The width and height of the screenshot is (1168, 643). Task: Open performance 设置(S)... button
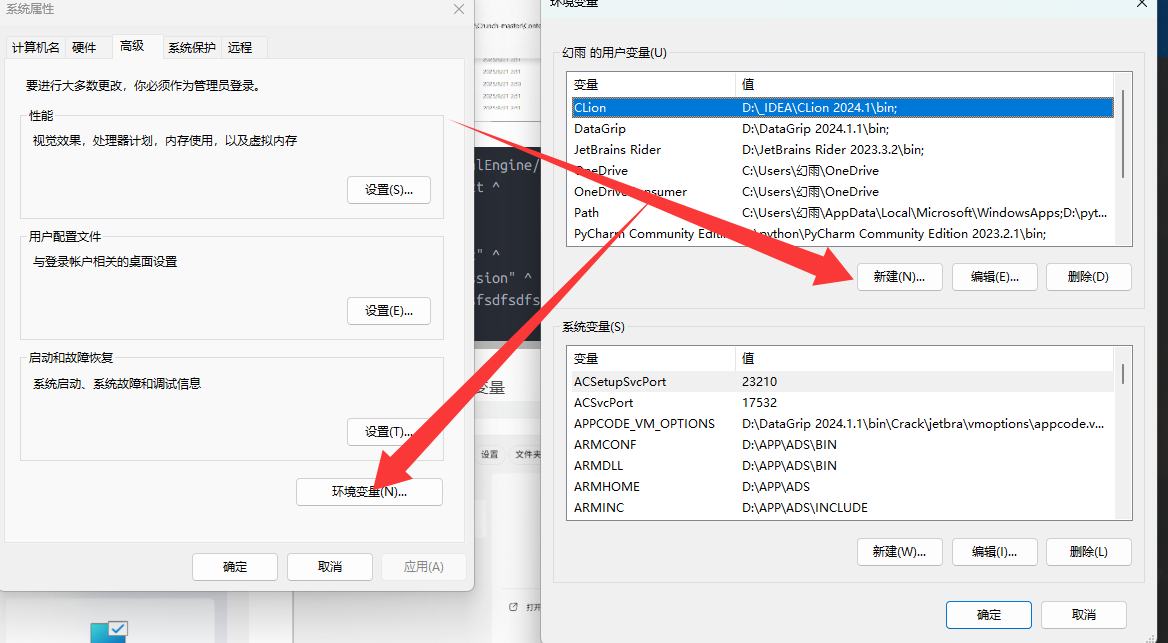coord(389,190)
